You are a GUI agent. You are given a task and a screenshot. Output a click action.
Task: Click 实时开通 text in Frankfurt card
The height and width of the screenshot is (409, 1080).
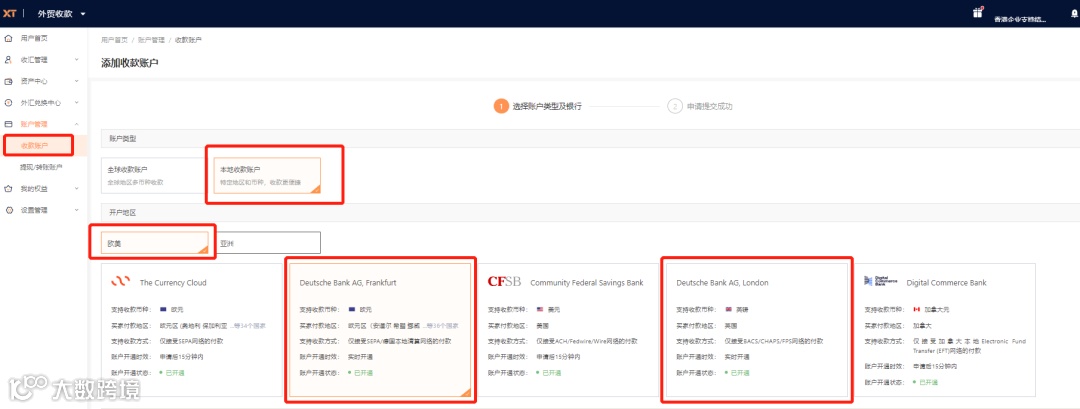[x=360, y=357]
